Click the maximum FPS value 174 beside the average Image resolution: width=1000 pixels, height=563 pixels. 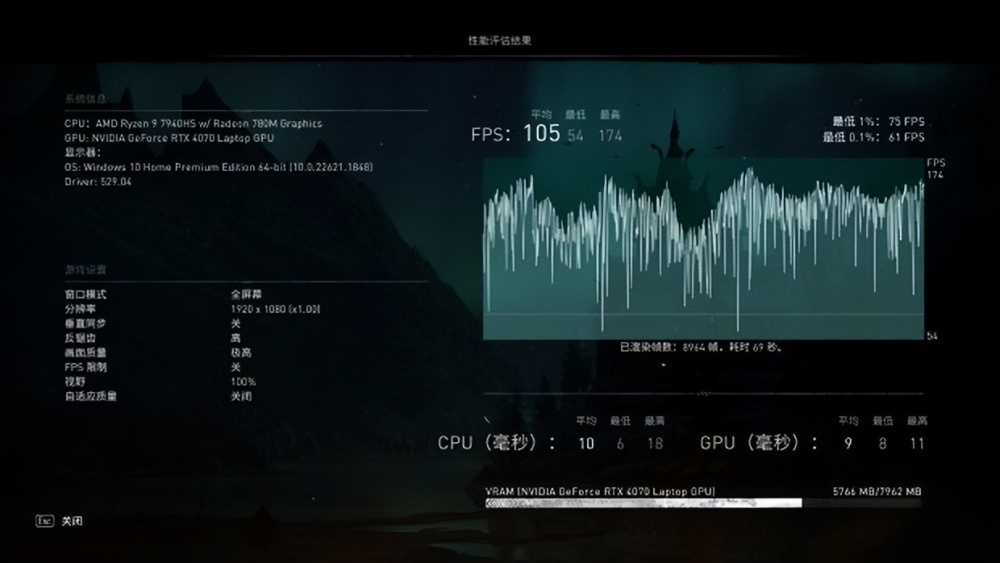[610, 135]
